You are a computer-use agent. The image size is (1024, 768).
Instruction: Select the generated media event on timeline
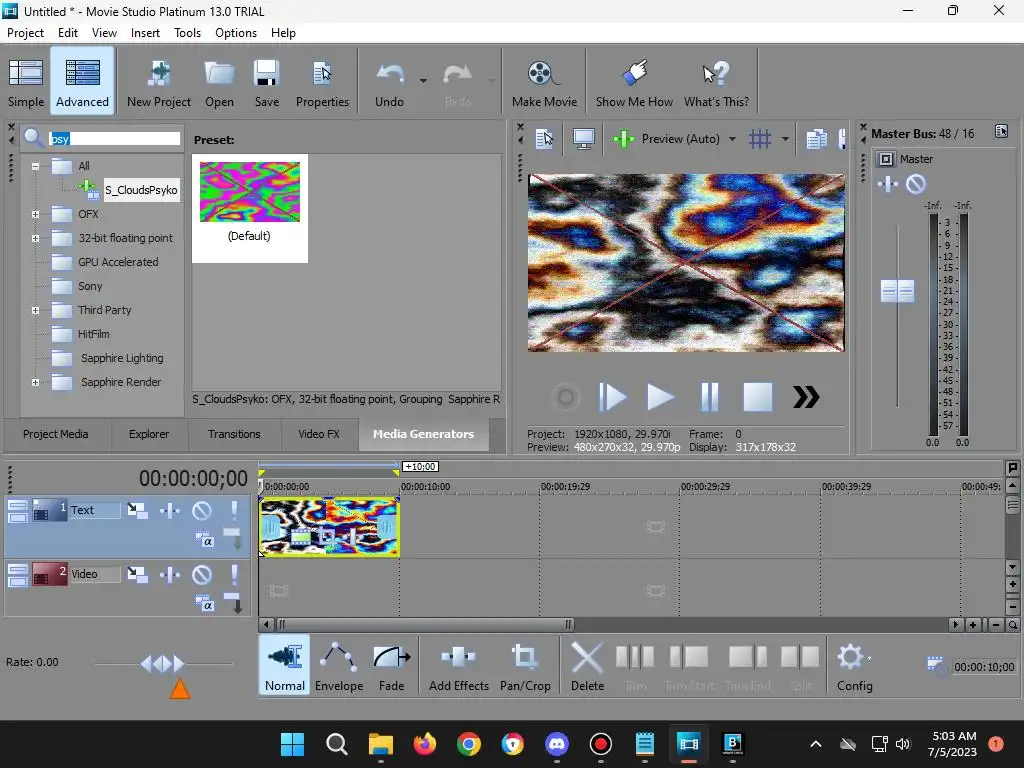click(x=329, y=527)
